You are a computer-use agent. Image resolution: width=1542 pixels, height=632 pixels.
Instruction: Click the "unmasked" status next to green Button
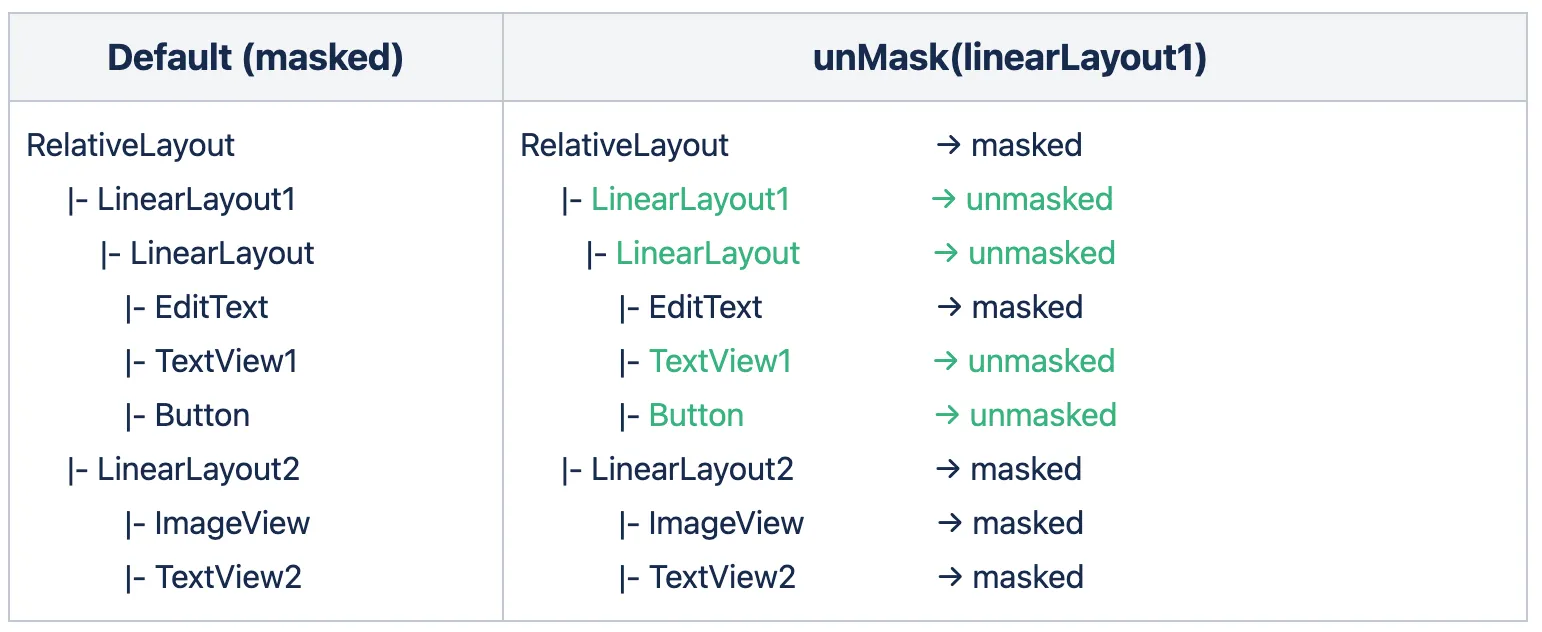1042,416
